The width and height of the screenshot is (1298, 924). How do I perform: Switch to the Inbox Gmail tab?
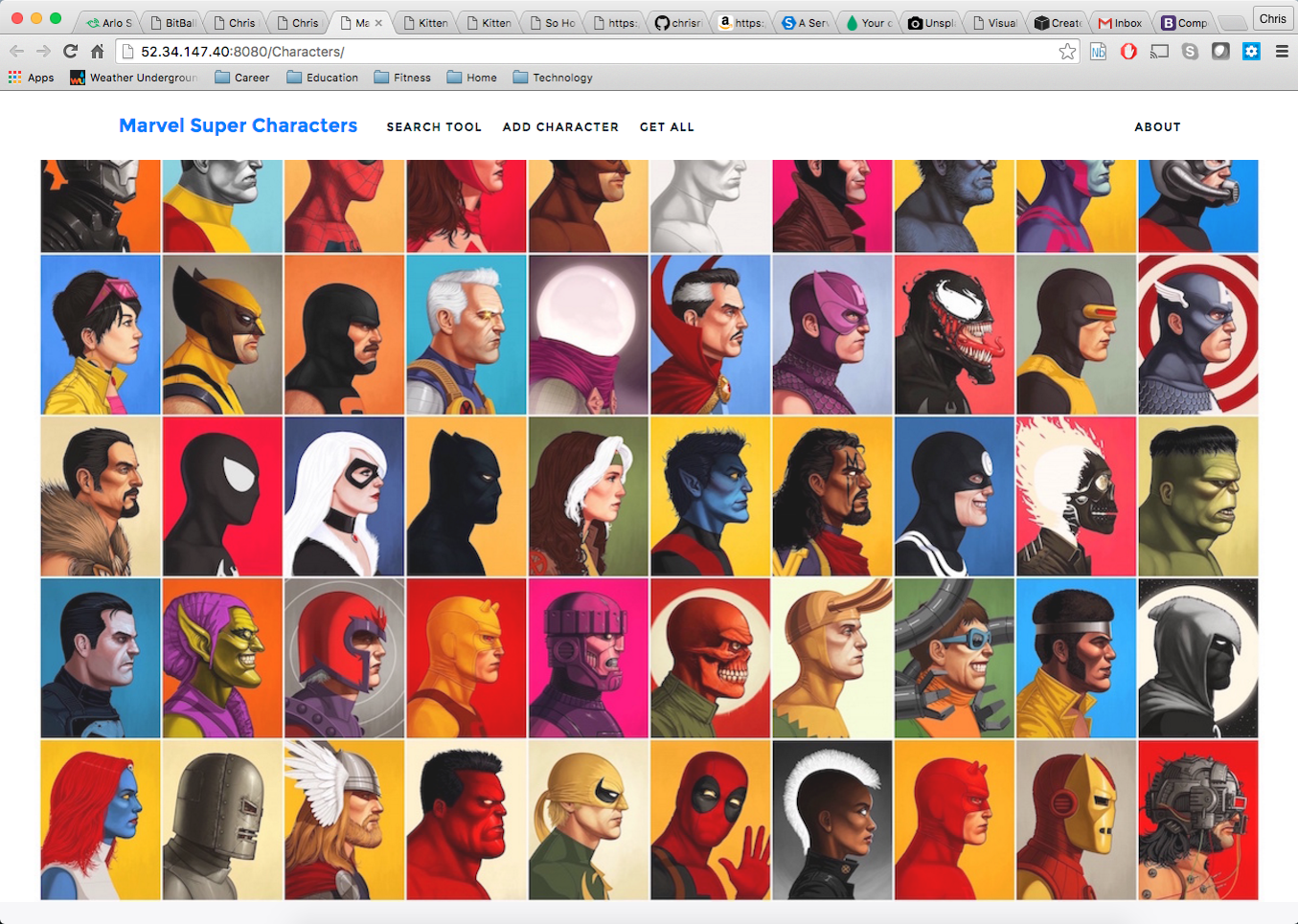click(x=1121, y=22)
